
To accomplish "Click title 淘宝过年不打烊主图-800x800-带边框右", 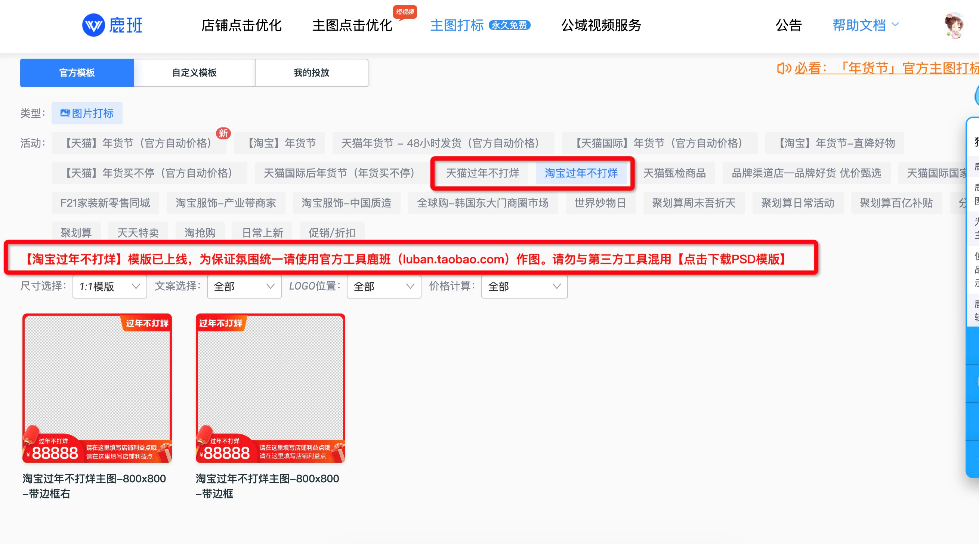I will 94,486.
